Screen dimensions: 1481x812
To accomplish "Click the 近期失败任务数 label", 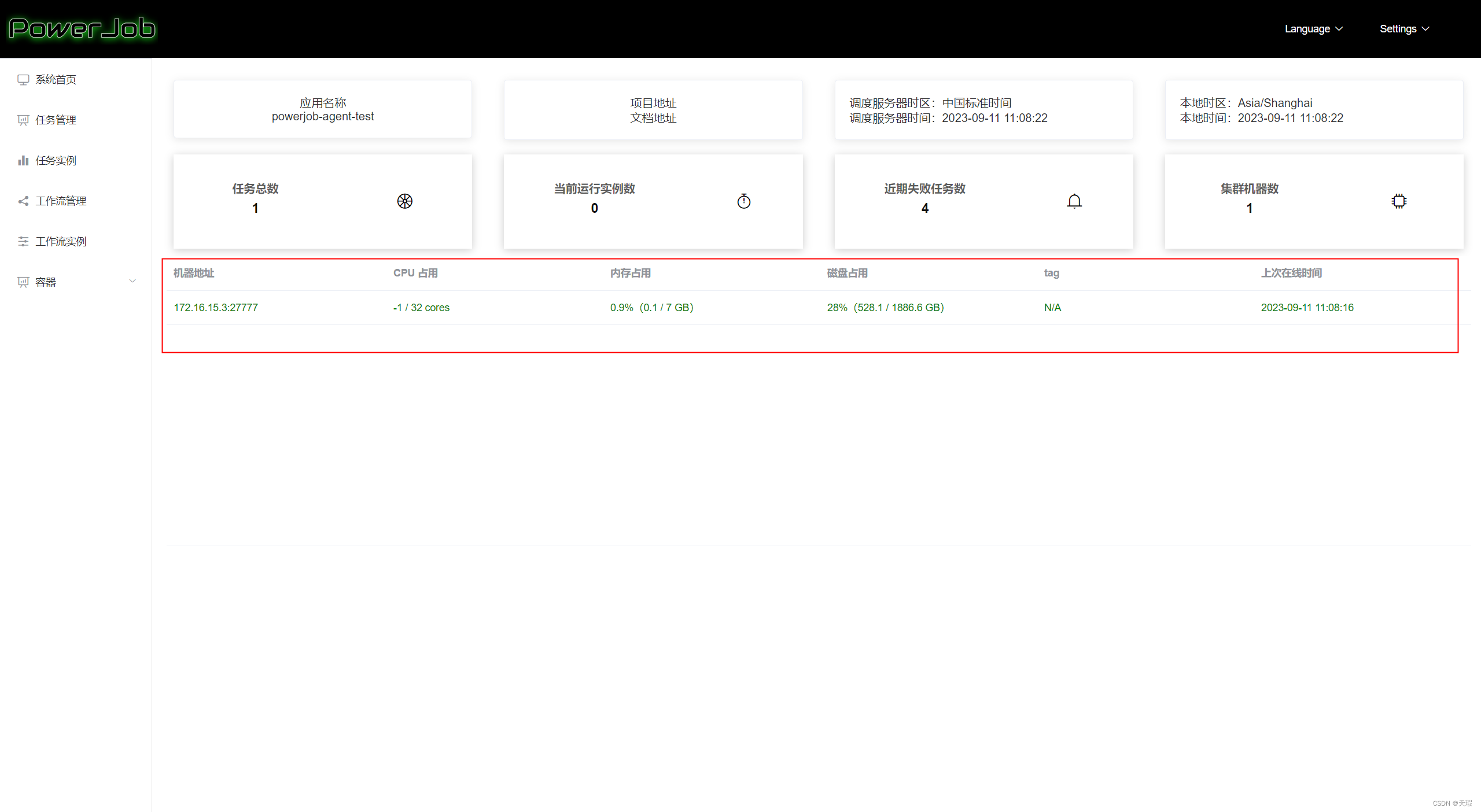I will pos(925,189).
